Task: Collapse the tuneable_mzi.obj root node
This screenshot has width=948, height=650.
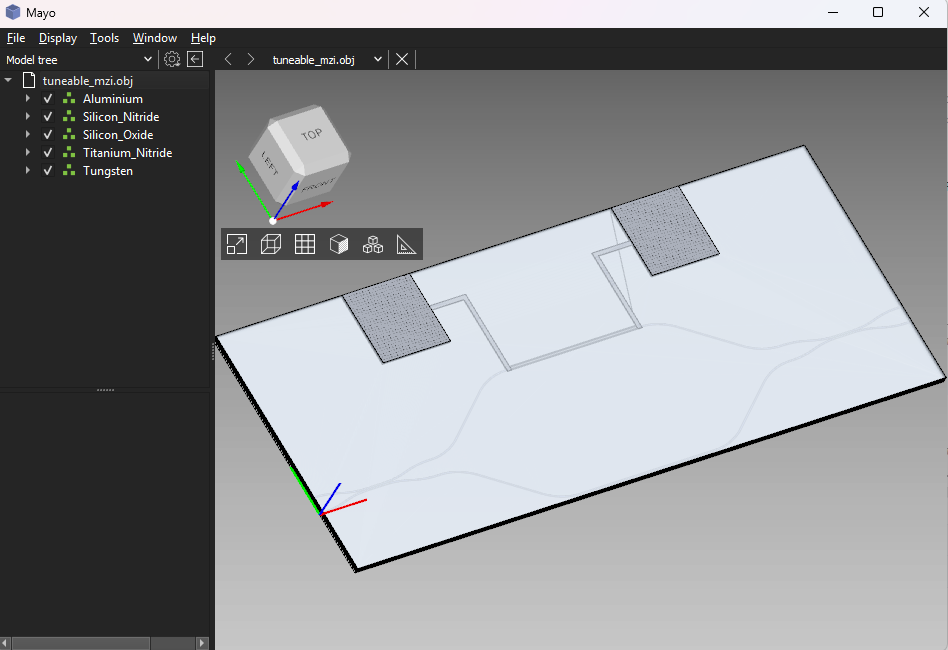Action: pyautogui.click(x=9, y=80)
